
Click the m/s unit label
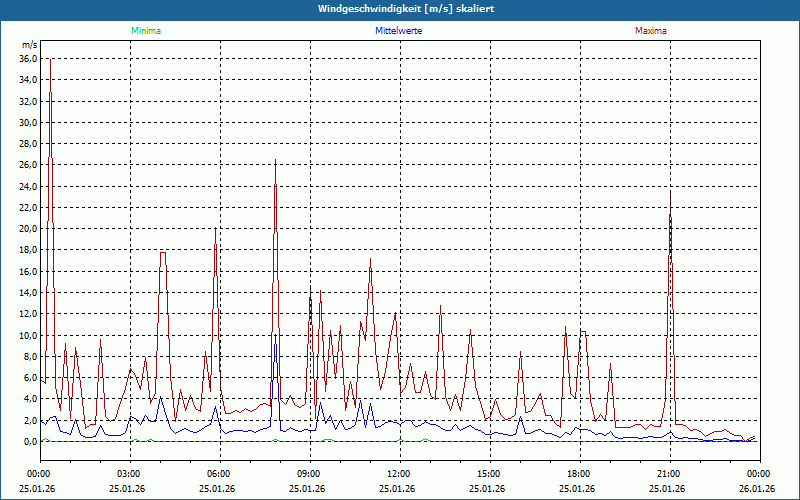pos(30,45)
